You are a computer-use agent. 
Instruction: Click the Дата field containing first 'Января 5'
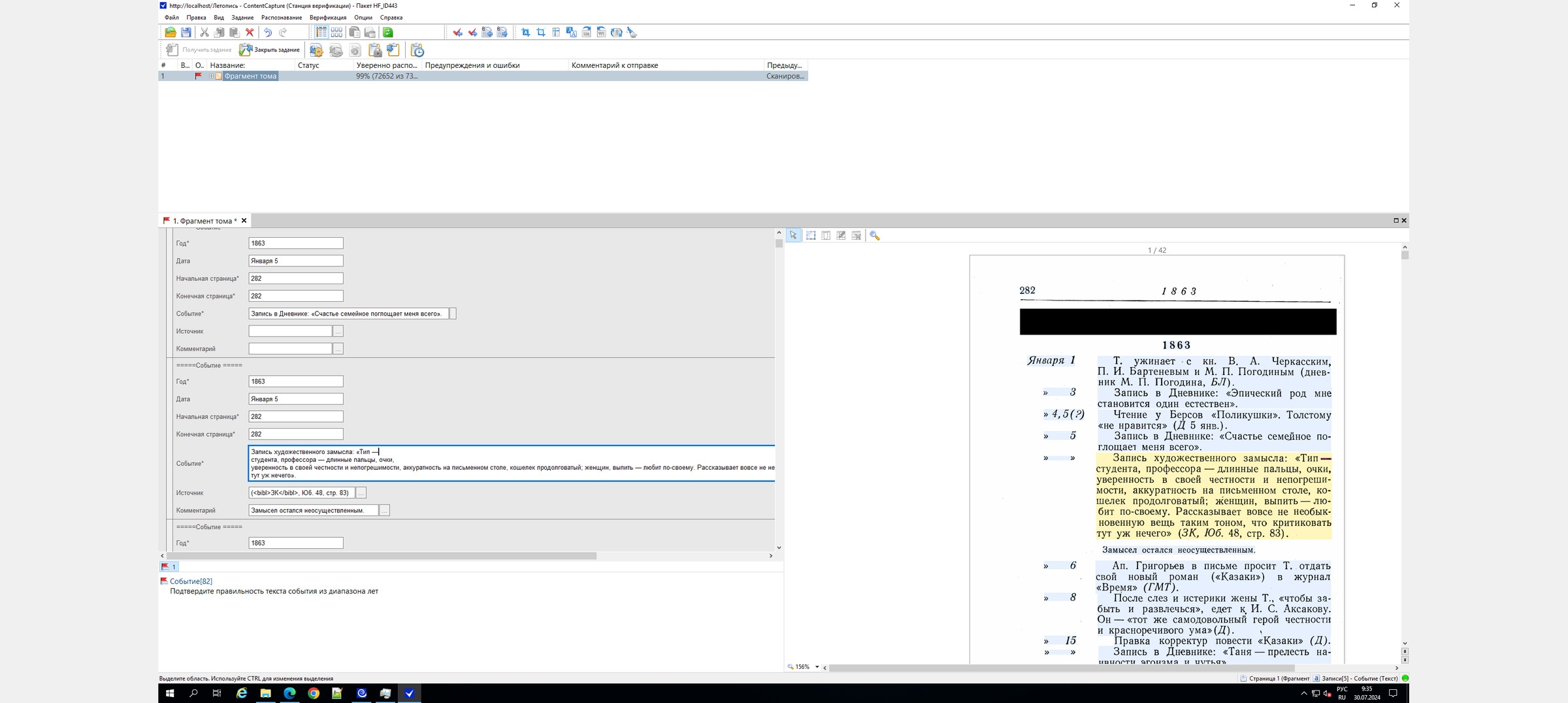[296, 261]
